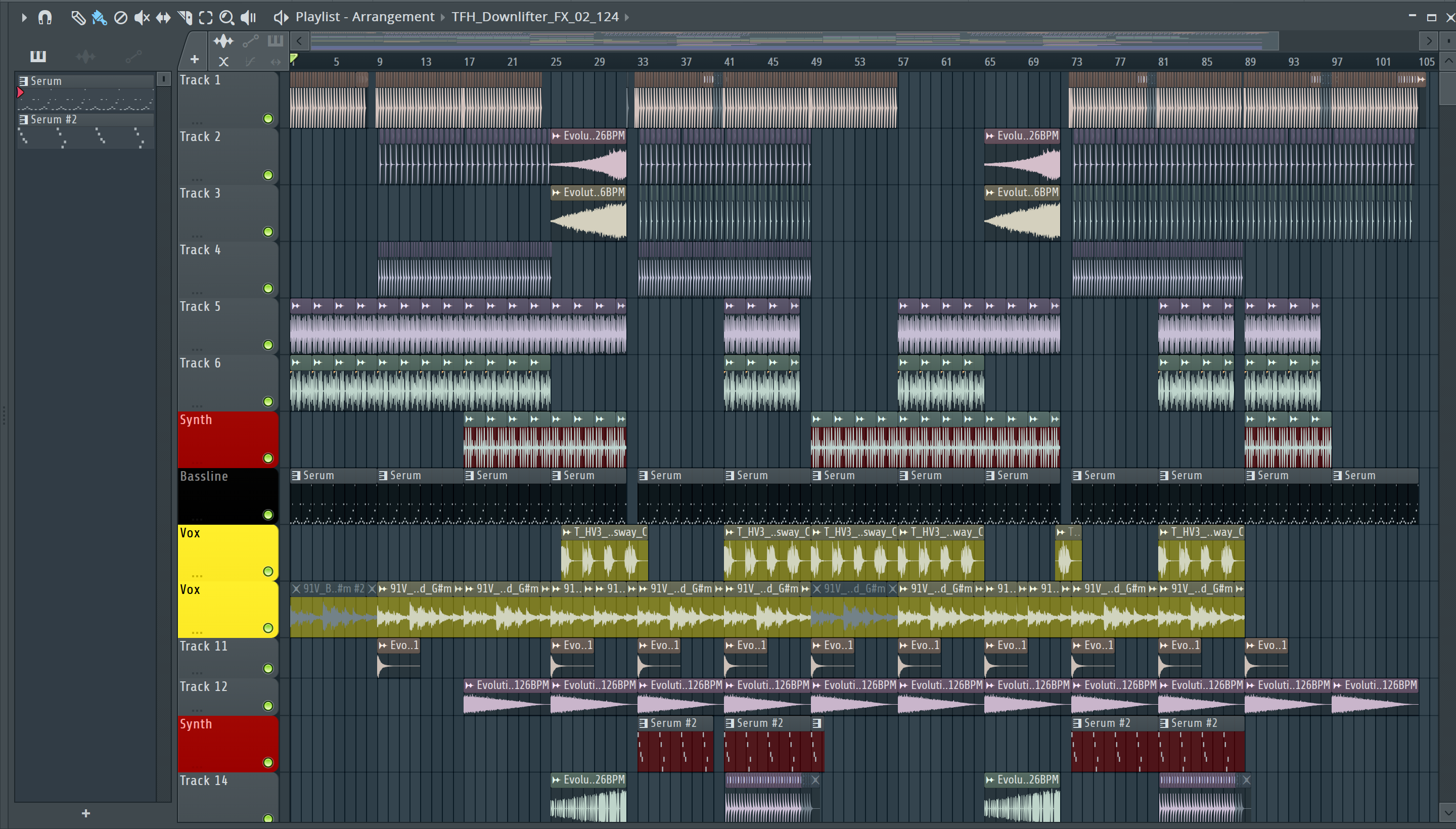This screenshot has height=829, width=1456.
Task: Click the crossed arrows icon under clip focus
Action: 223,62
